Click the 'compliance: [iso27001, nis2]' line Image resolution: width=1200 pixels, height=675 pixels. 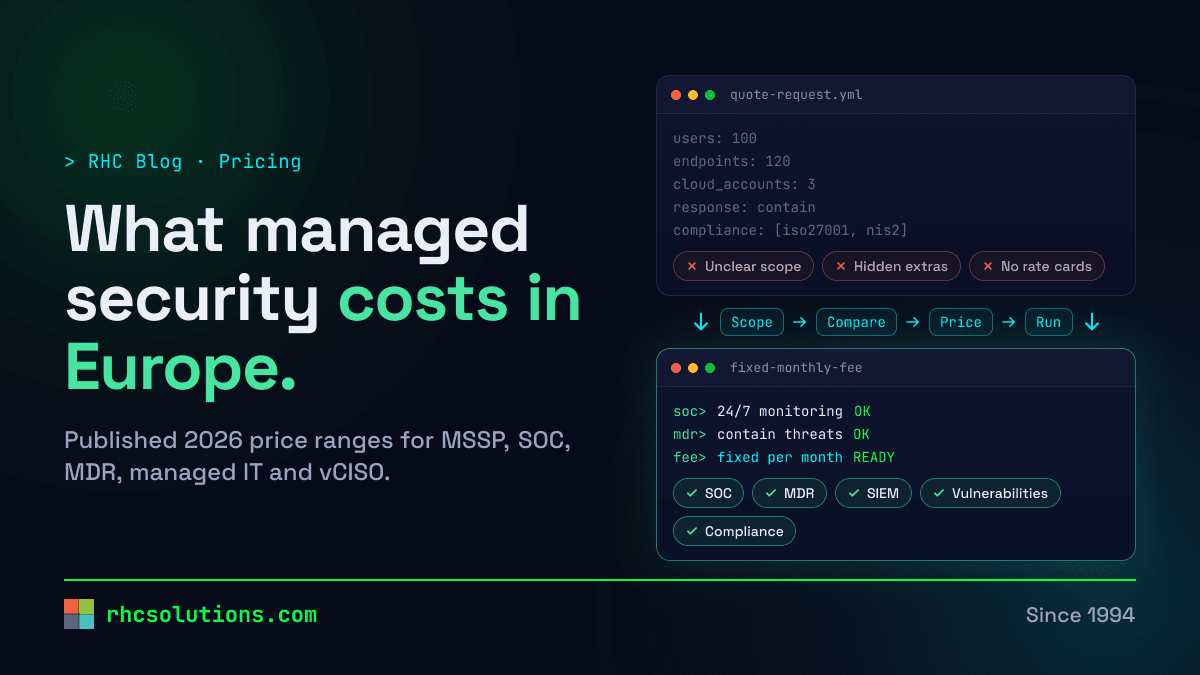tap(790, 230)
